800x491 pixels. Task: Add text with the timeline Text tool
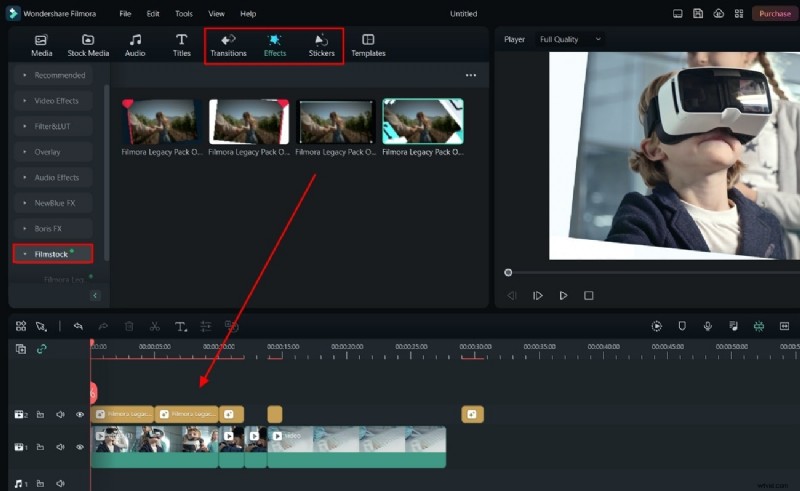(181, 326)
